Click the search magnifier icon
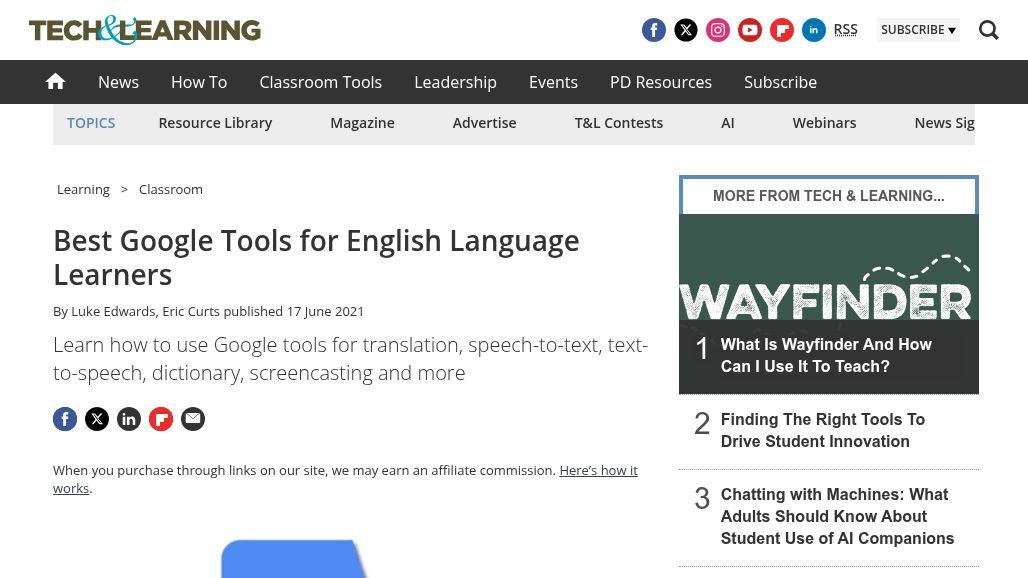Viewport: 1028px width, 578px height. tap(989, 30)
